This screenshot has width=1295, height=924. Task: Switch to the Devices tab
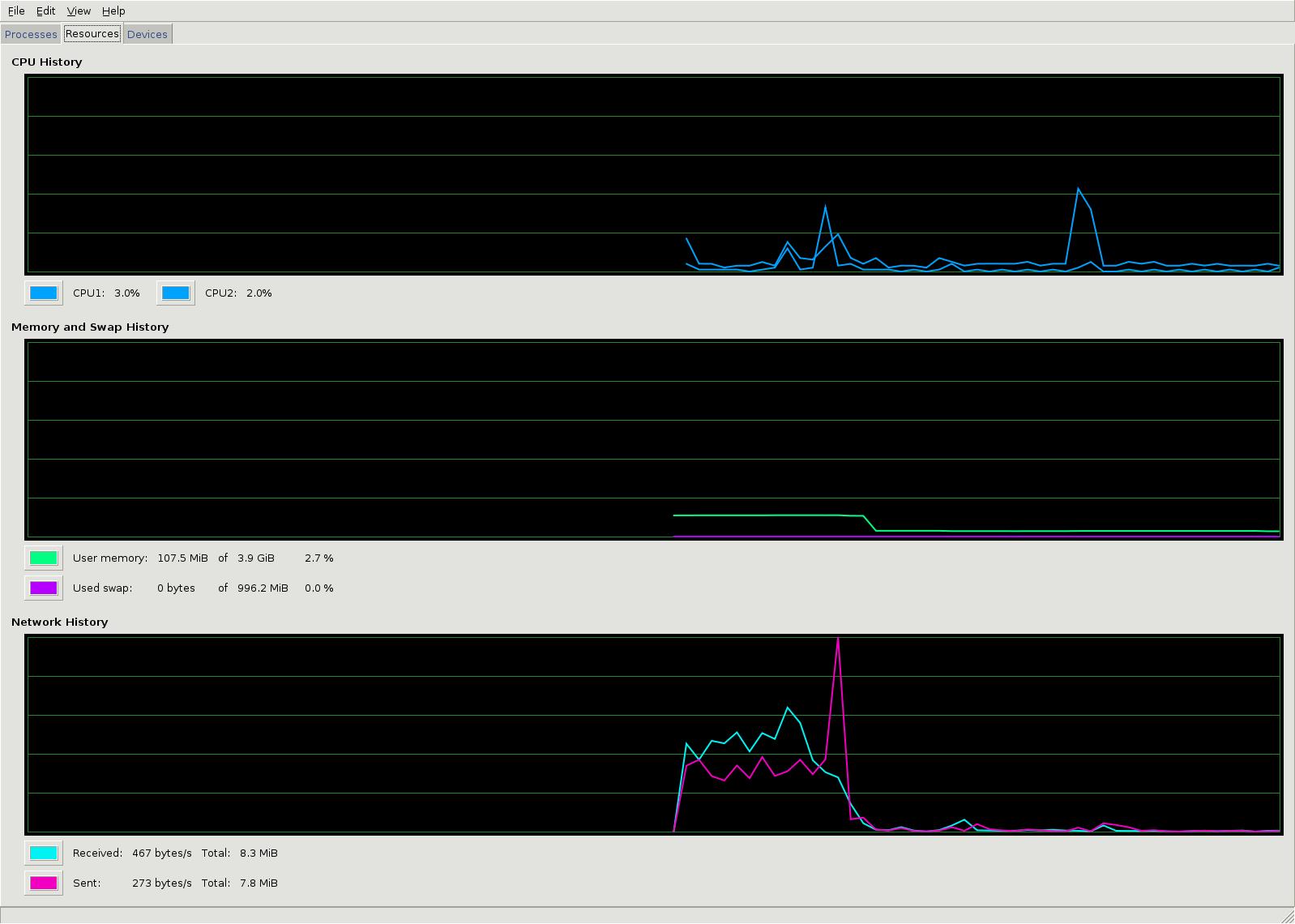147,34
